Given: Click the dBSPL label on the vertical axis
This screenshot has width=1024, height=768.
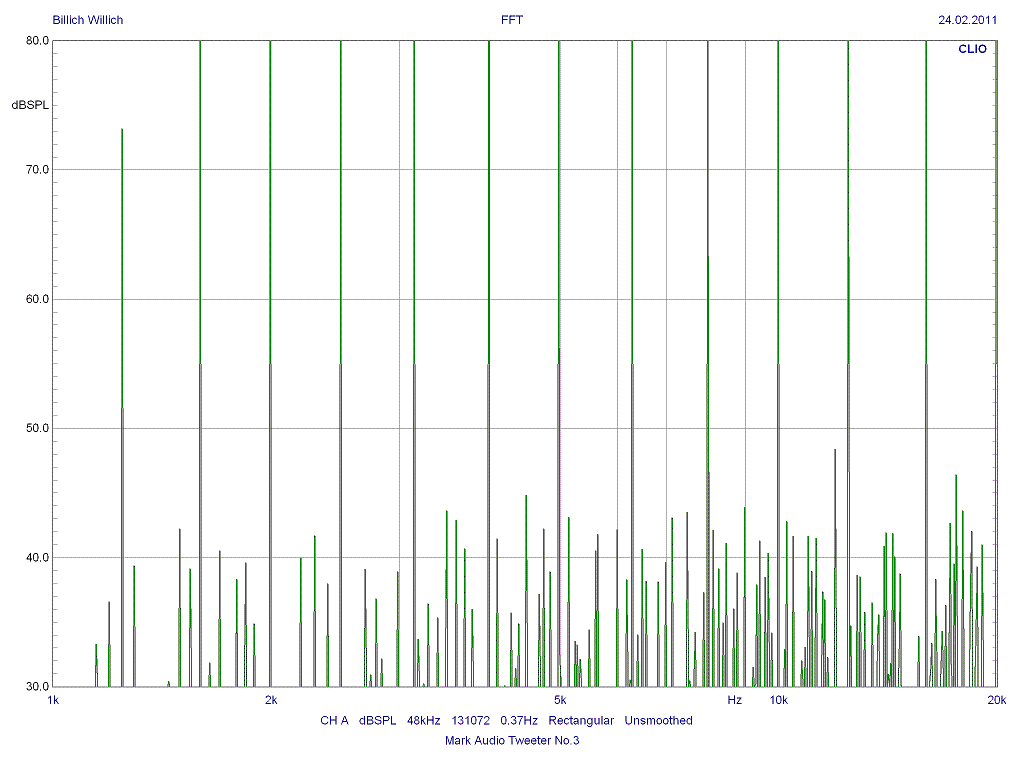Looking at the screenshot, I should [x=30, y=105].
